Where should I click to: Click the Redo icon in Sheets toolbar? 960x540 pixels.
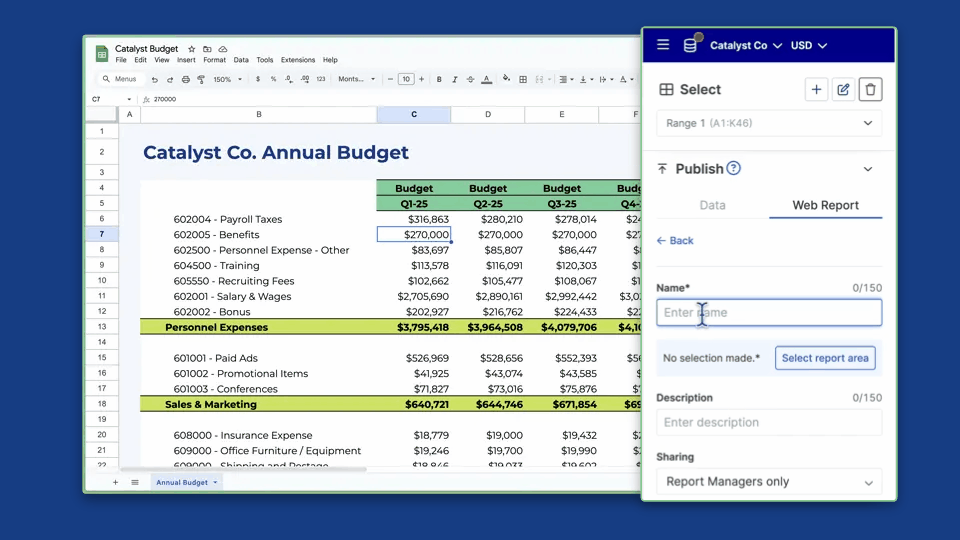(x=170, y=79)
